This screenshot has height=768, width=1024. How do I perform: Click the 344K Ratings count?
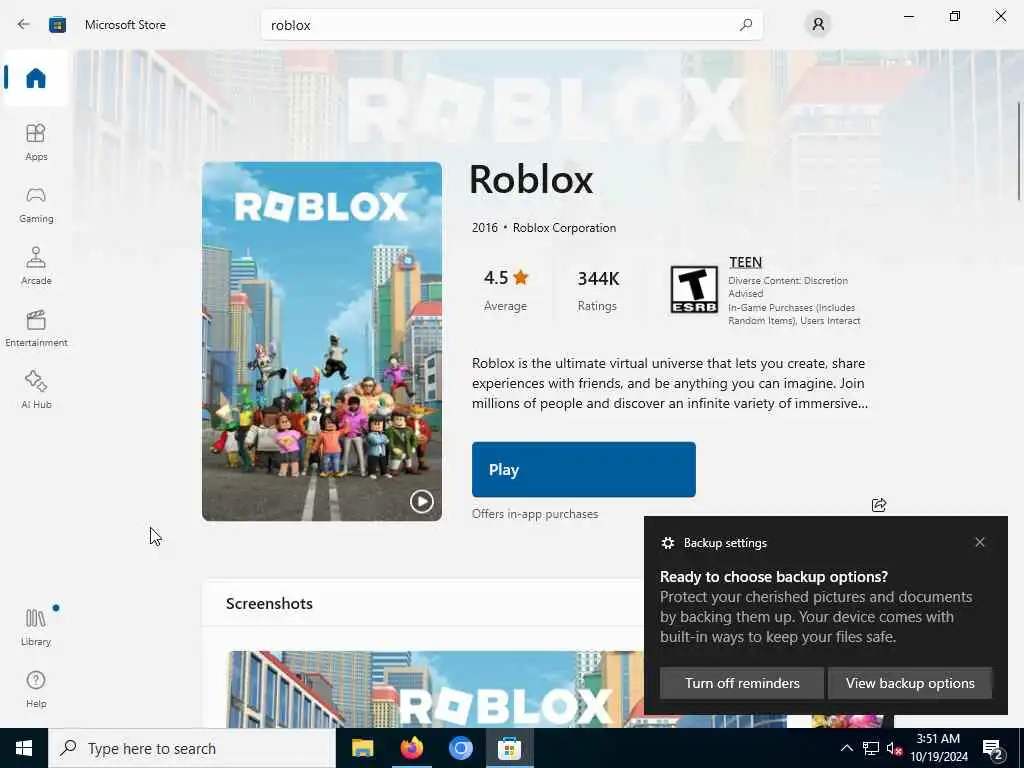[598, 291]
